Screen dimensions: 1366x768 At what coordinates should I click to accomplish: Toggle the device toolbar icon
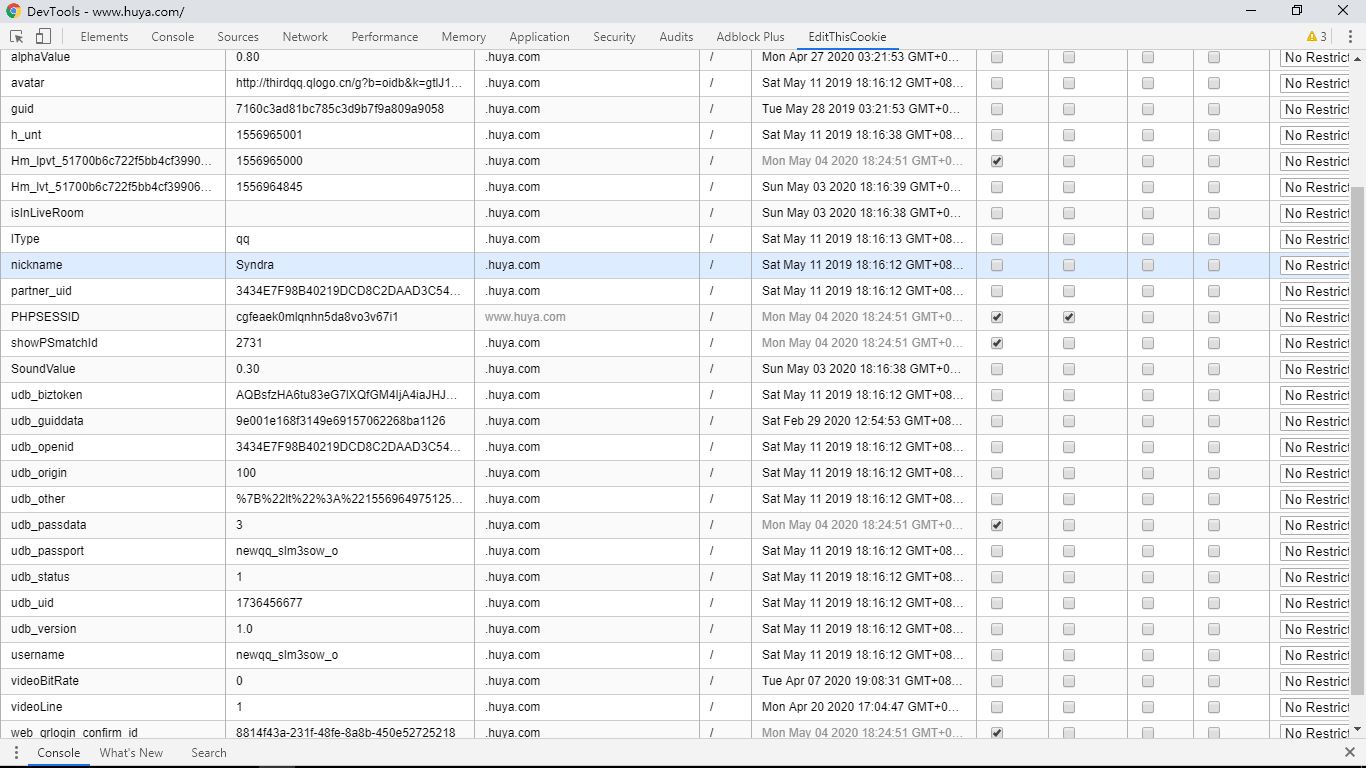[x=43, y=36]
